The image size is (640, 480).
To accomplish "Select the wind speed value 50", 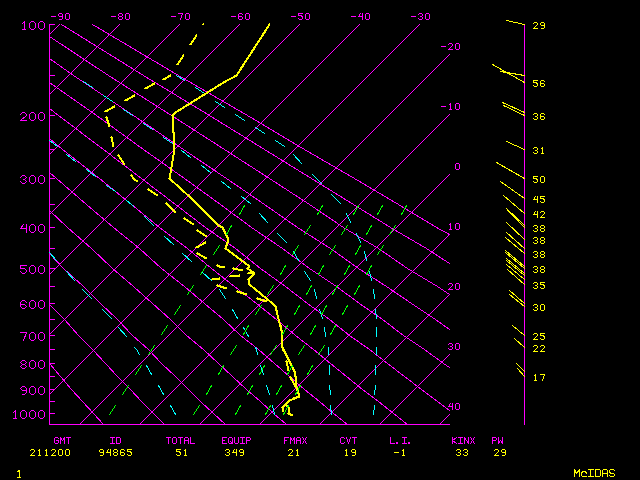I will 538,179.
